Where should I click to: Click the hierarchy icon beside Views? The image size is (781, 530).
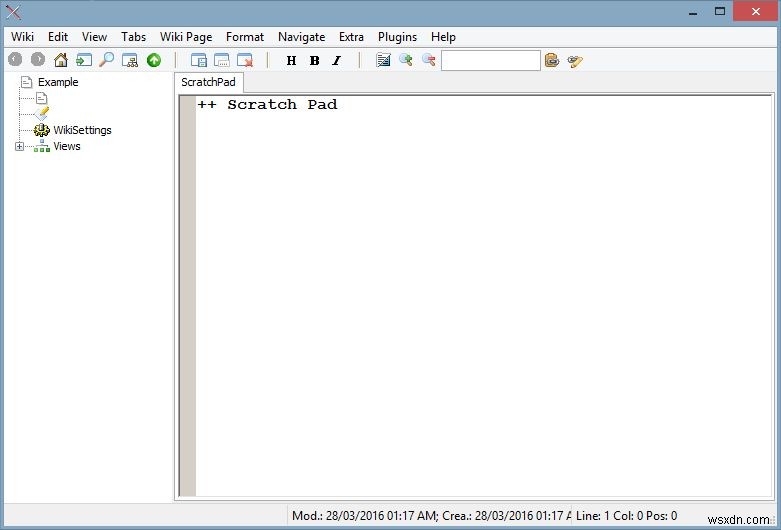pyautogui.click(x=42, y=146)
